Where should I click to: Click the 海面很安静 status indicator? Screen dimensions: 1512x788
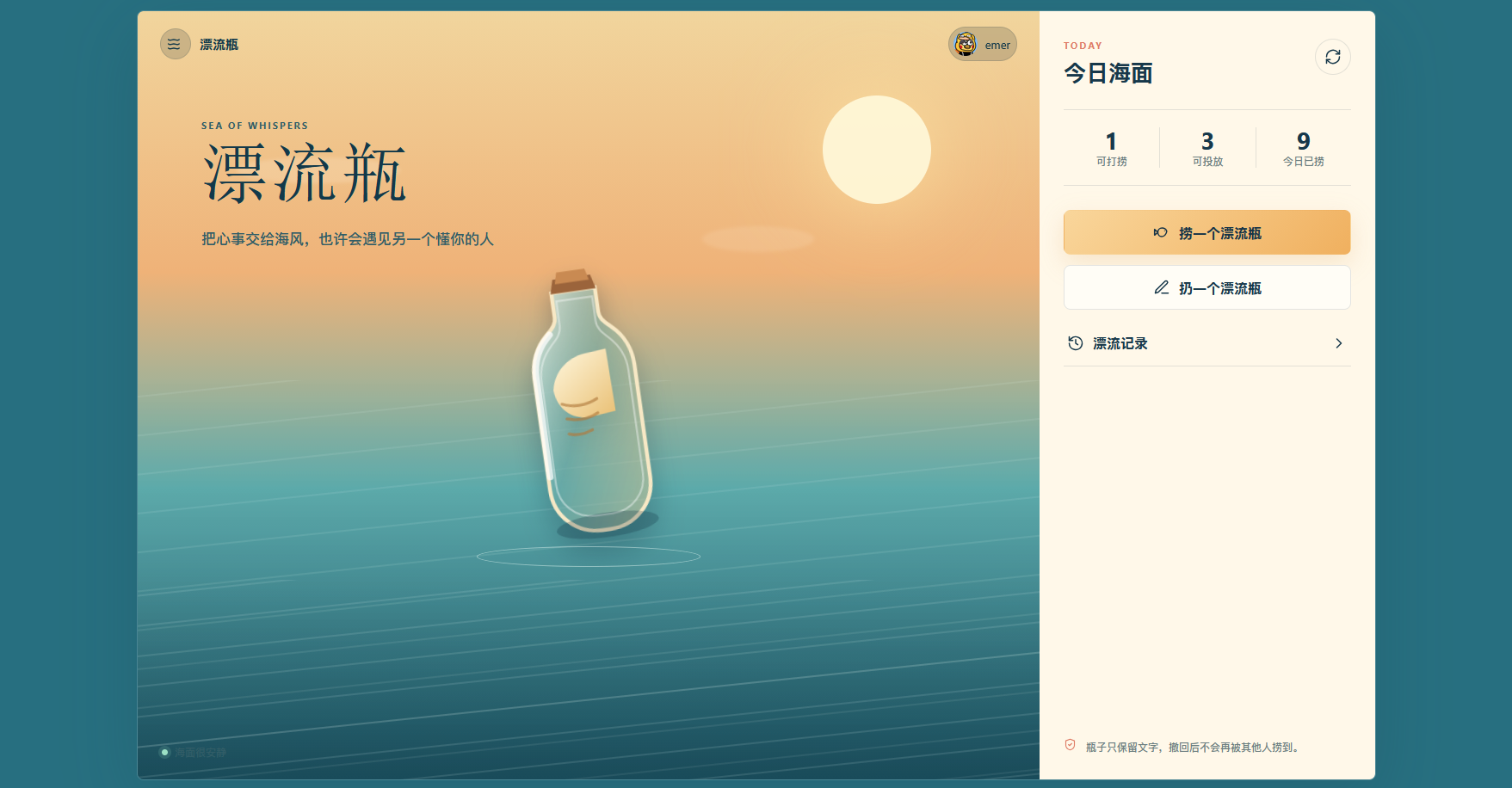click(193, 753)
